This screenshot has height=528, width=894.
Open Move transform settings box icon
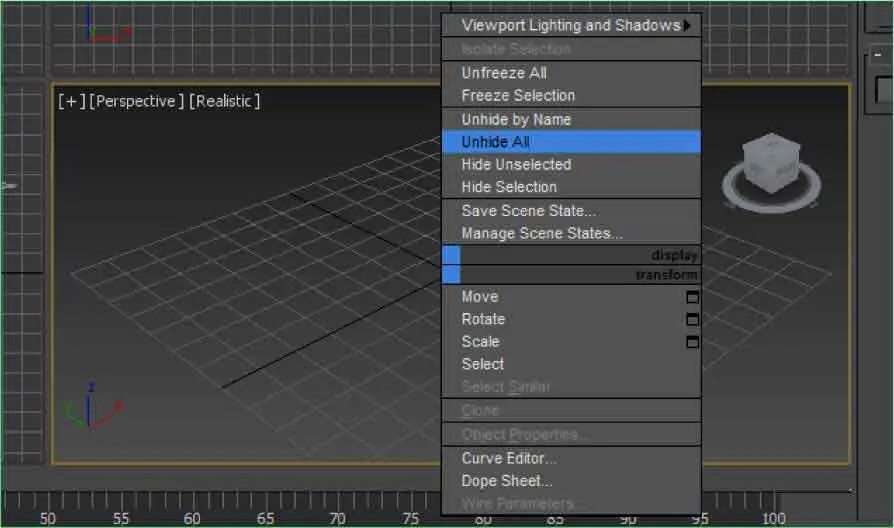point(692,297)
